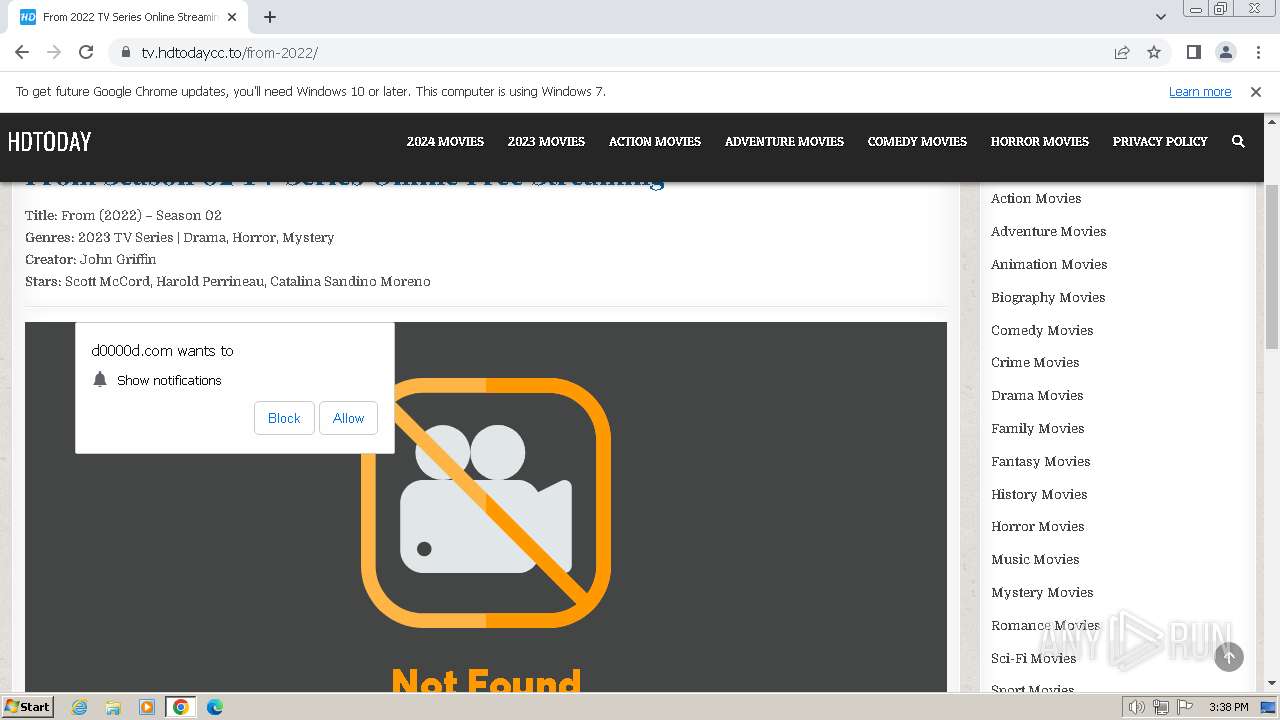Close the From 2022 TV Series tab
The width and height of the screenshot is (1280, 720).
(233, 17)
